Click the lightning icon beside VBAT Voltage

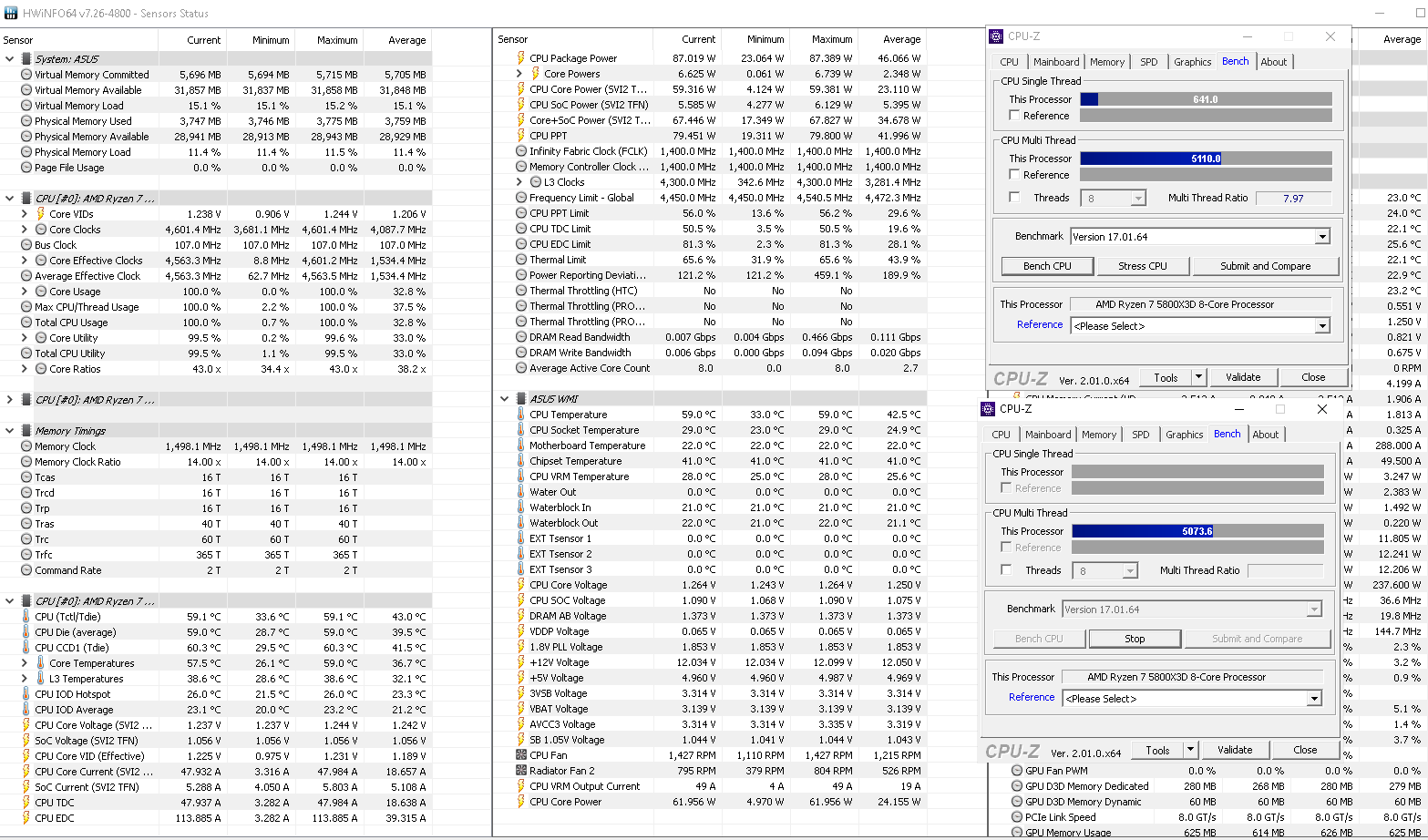tap(521, 709)
